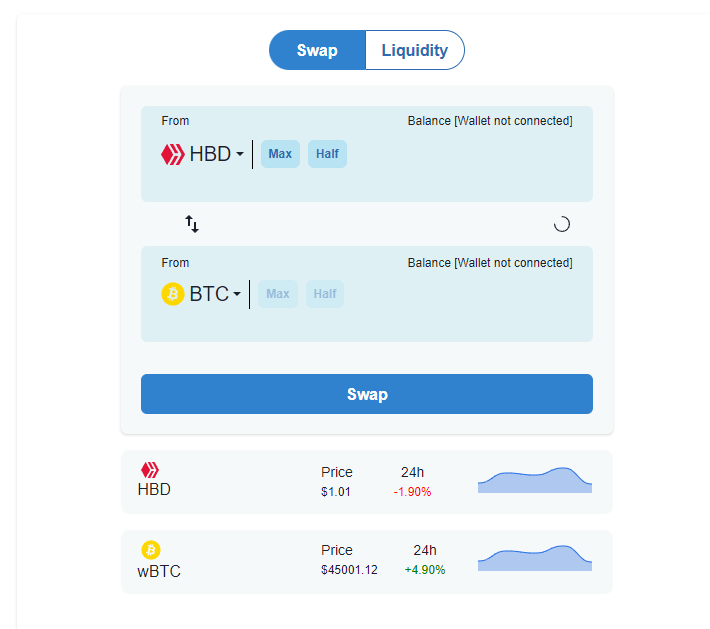Screen dimensions: 710x629
Task: Open the wBTC price info card
Action: pos(367,562)
